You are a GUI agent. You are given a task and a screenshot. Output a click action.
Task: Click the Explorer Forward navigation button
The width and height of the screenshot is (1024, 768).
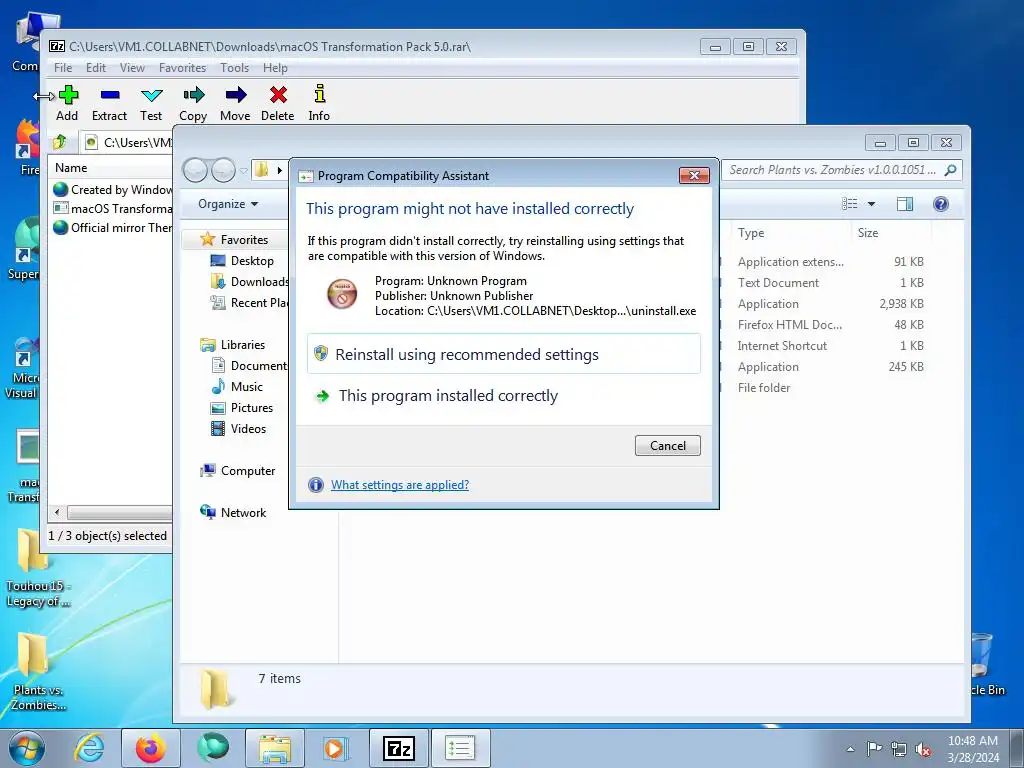(x=223, y=170)
